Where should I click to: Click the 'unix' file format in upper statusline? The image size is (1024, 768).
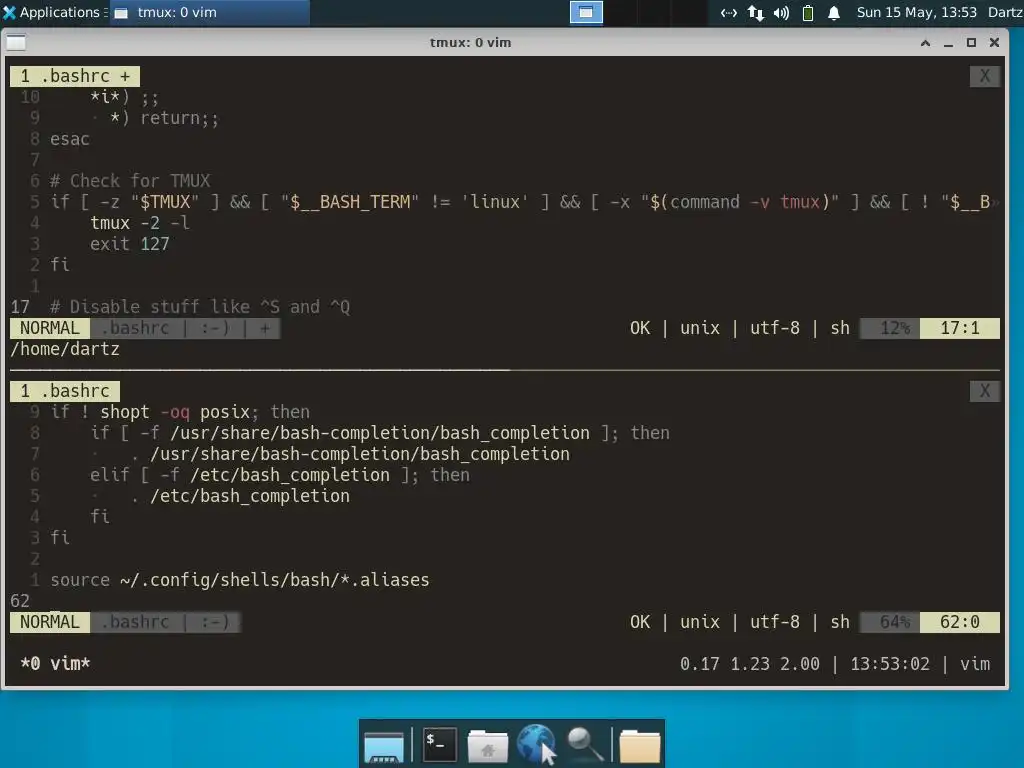pyautogui.click(x=699, y=328)
